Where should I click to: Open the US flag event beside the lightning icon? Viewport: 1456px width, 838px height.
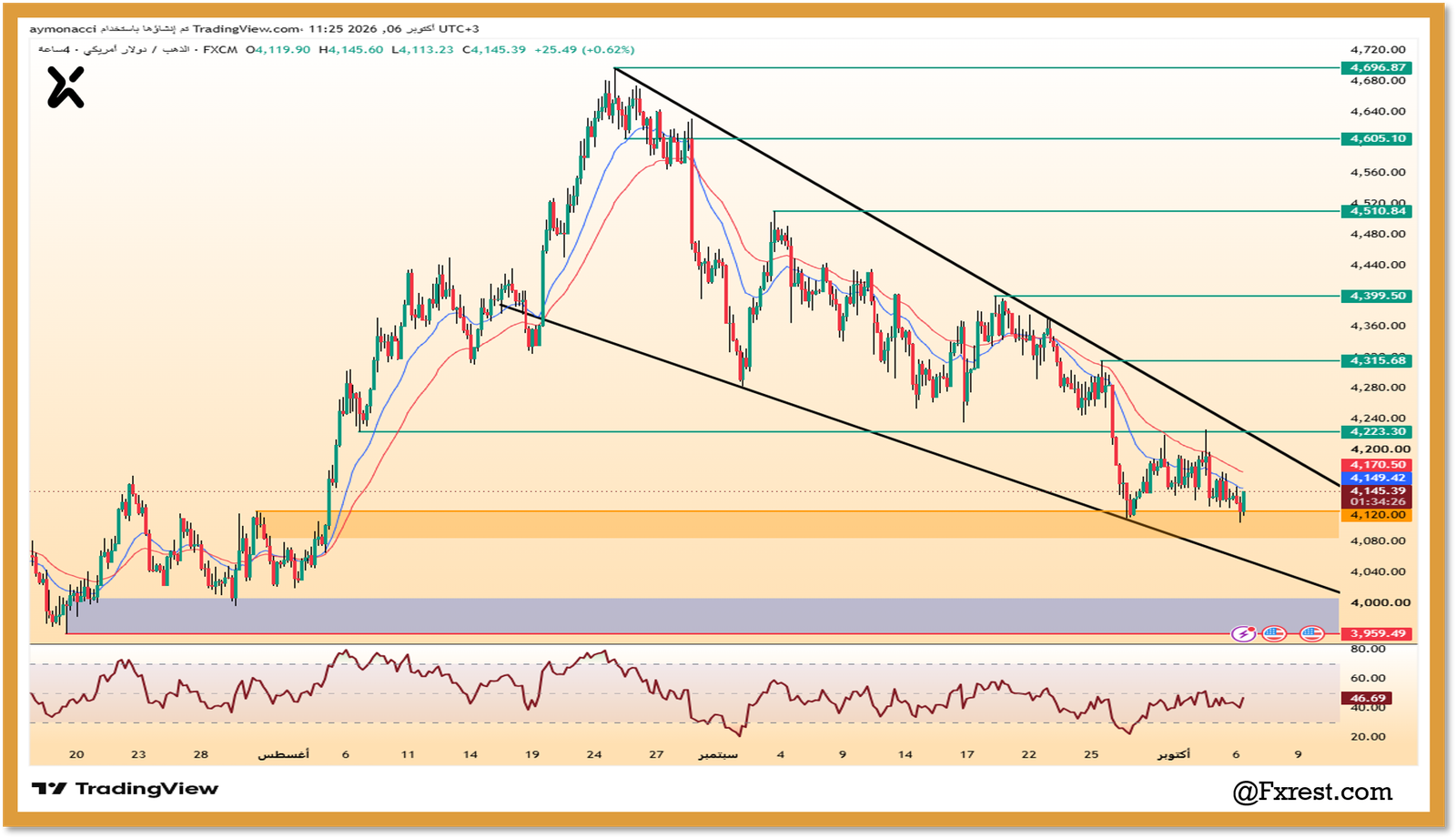click(x=1274, y=633)
